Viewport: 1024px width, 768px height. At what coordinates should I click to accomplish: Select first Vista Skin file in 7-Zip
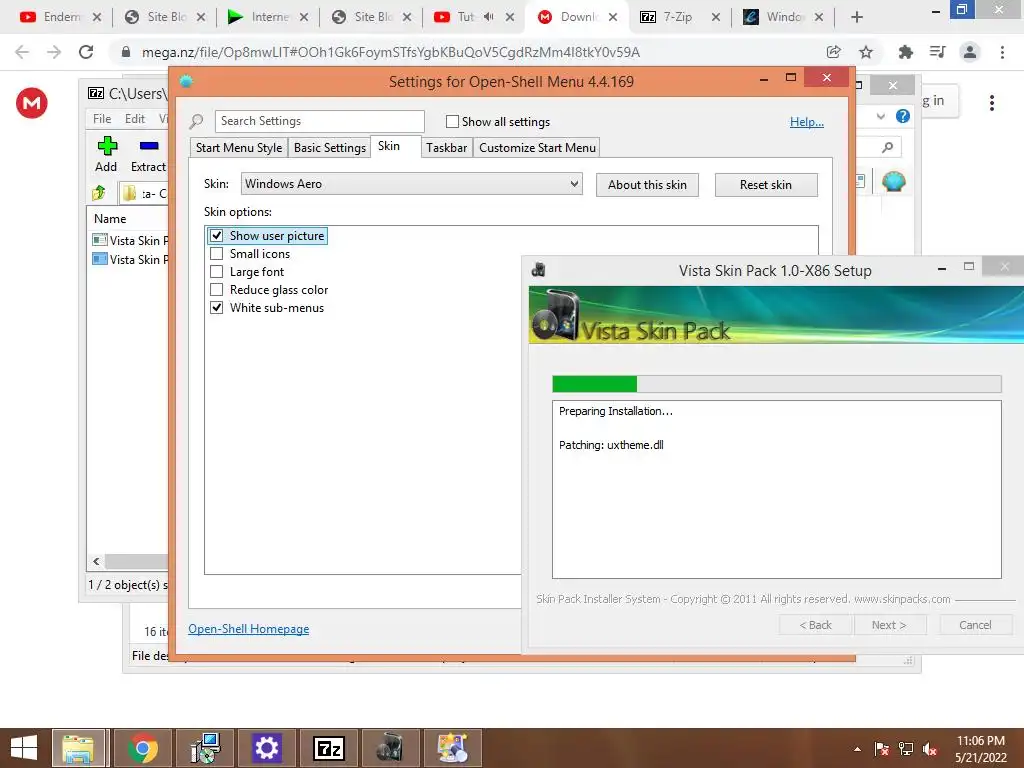(131, 240)
